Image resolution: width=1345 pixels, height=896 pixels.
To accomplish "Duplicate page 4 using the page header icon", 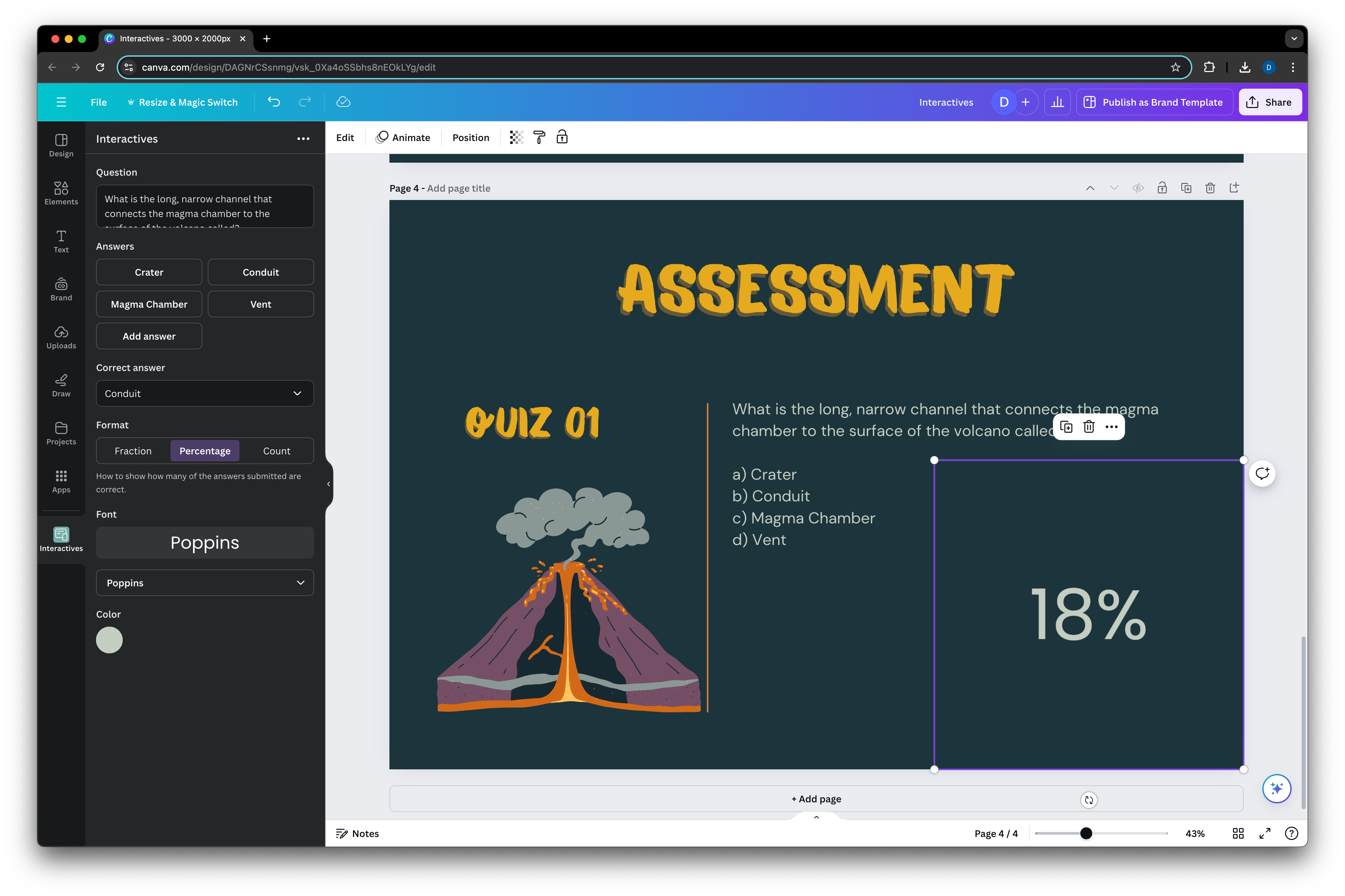I will coord(1186,188).
